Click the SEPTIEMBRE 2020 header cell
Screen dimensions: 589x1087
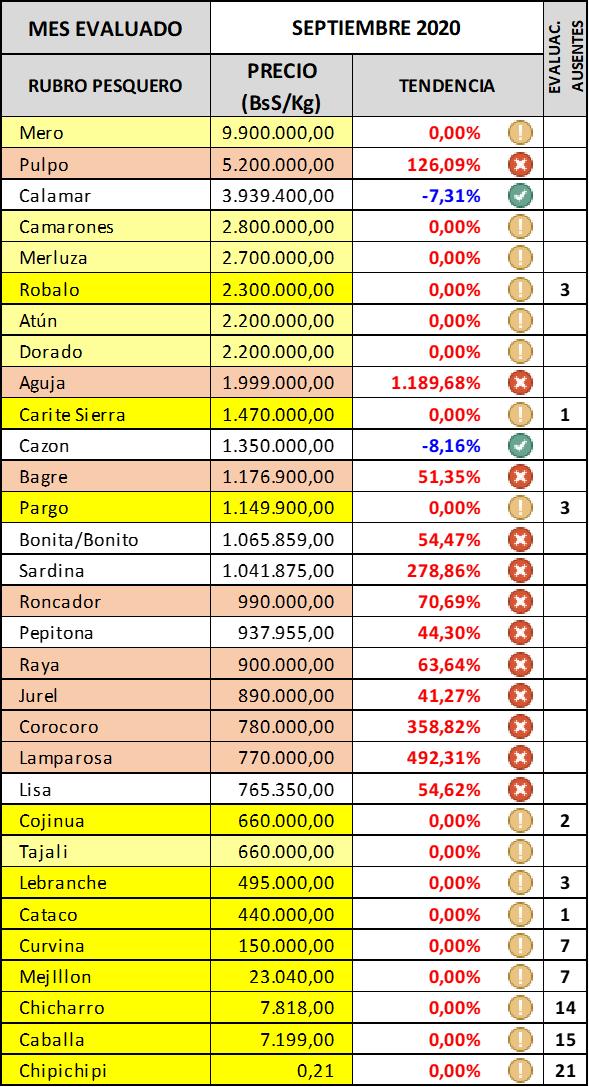(377, 28)
